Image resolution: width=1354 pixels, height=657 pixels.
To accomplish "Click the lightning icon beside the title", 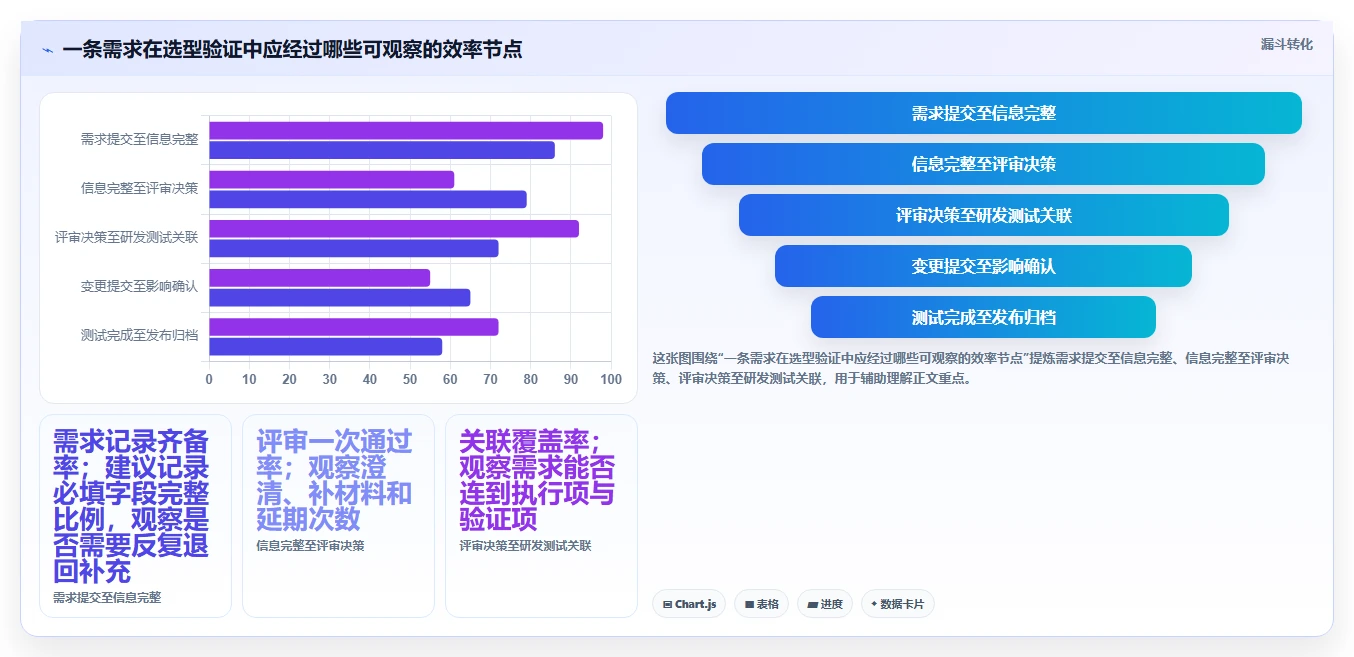I will (47, 50).
